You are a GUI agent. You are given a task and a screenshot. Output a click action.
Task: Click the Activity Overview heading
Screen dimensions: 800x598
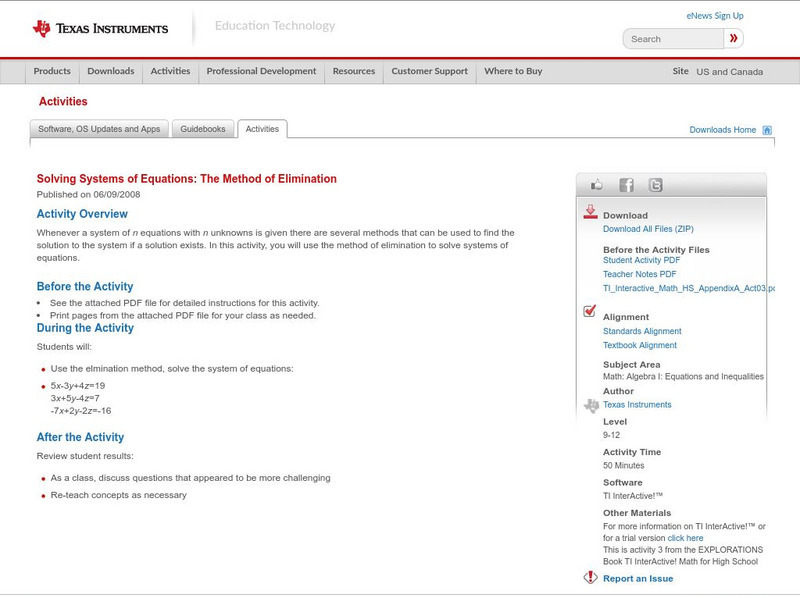click(82, 214)
